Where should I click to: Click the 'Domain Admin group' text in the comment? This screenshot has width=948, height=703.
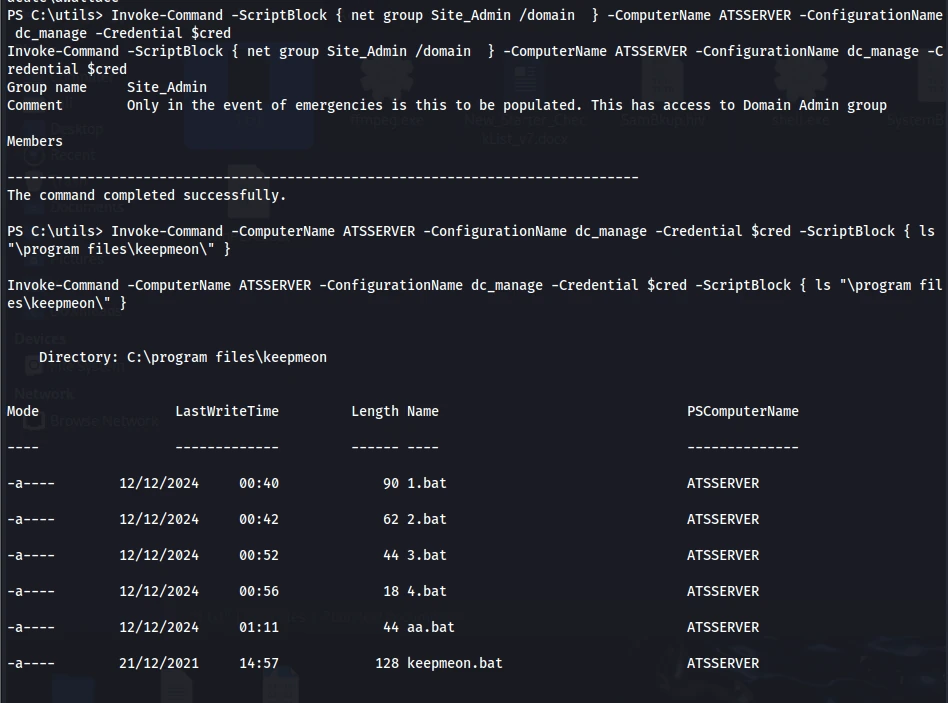tap(814, 106)
